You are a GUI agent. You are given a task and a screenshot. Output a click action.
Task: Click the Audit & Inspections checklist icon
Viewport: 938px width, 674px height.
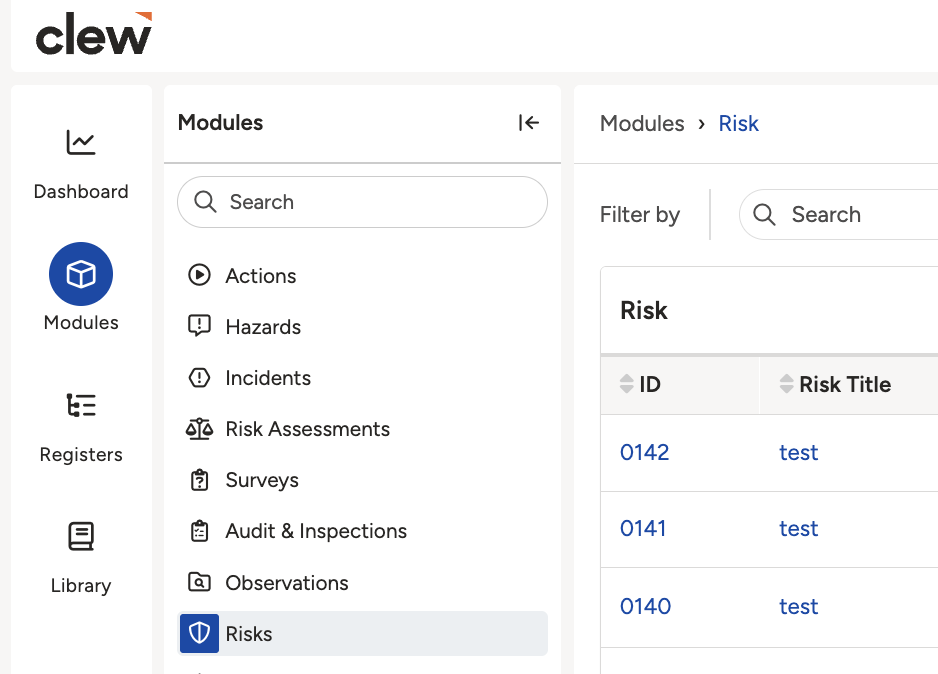coord(199,531)
